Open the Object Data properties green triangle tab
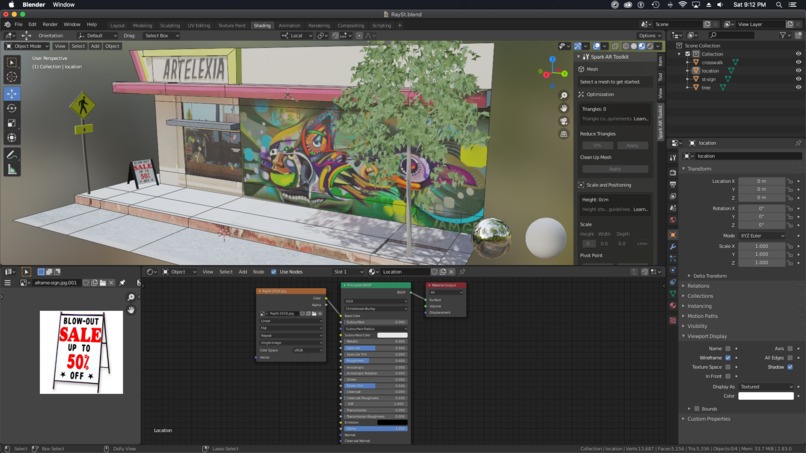The width and height of the screenshot is (806, 453). point(672,294)
